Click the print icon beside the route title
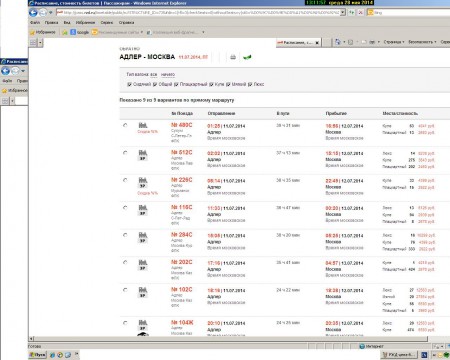Image resolution: width=450 pixels, height=360 pixels. click(x=233, y=57)
